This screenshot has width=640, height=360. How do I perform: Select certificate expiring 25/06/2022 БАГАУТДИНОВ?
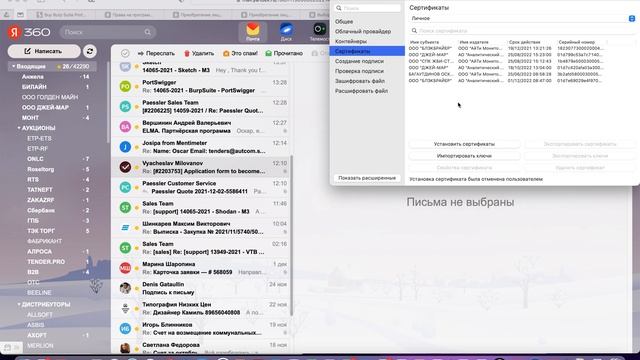(x=506, y=74)
